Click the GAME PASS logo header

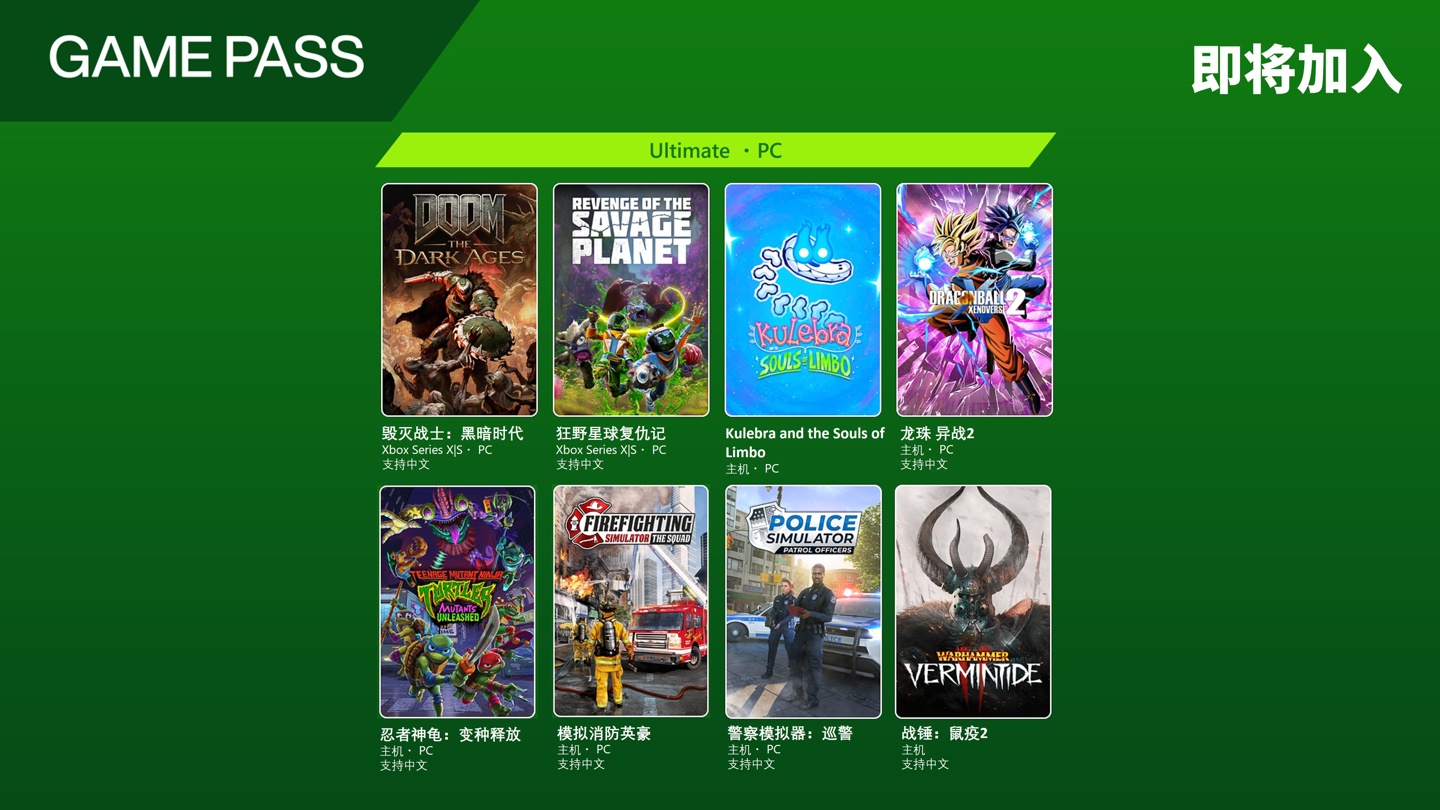[207, 57]
